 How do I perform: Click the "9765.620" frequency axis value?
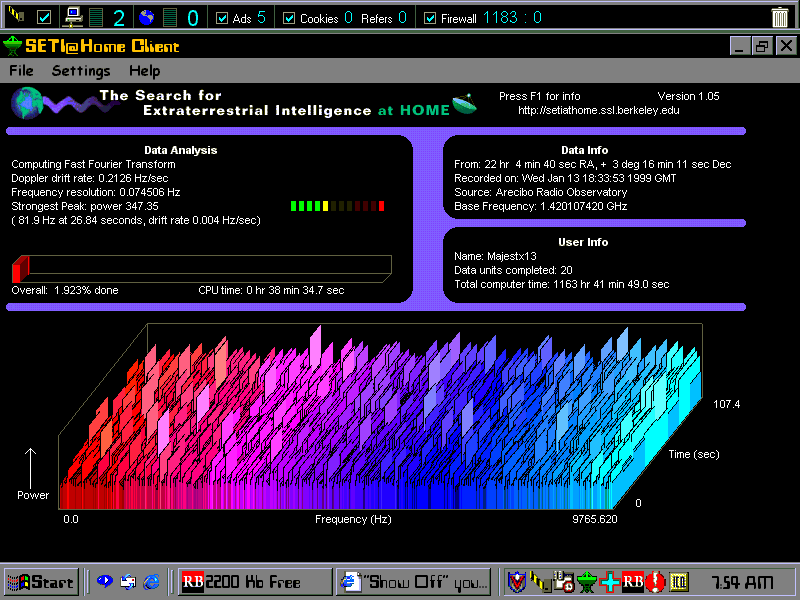click(x=594, y=519)
